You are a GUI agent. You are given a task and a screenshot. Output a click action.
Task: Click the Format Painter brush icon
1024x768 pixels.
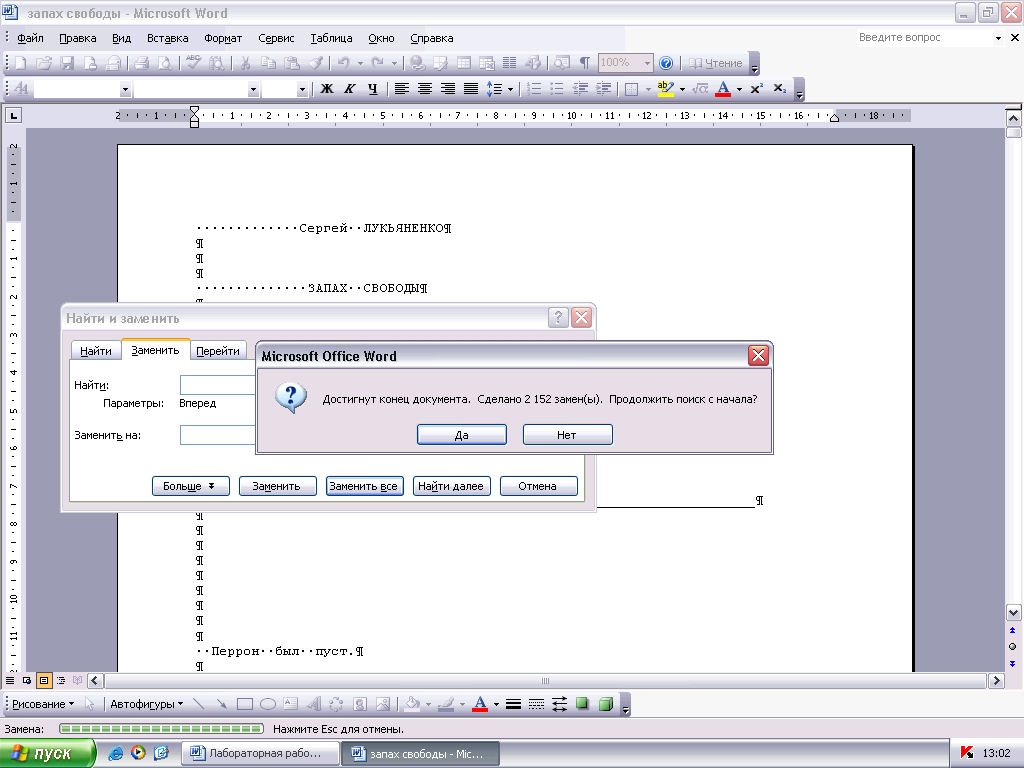315,63
